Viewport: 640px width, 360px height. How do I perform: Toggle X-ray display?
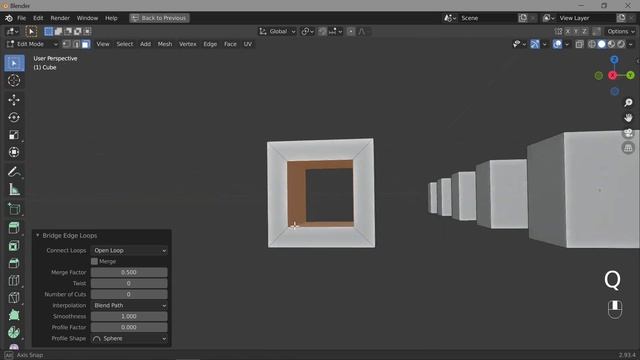click(579, 44)
